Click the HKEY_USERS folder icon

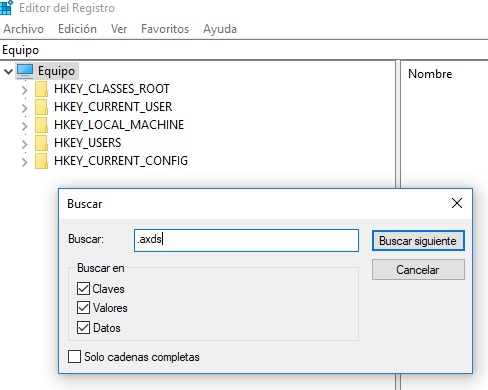[x=41, y=143]
